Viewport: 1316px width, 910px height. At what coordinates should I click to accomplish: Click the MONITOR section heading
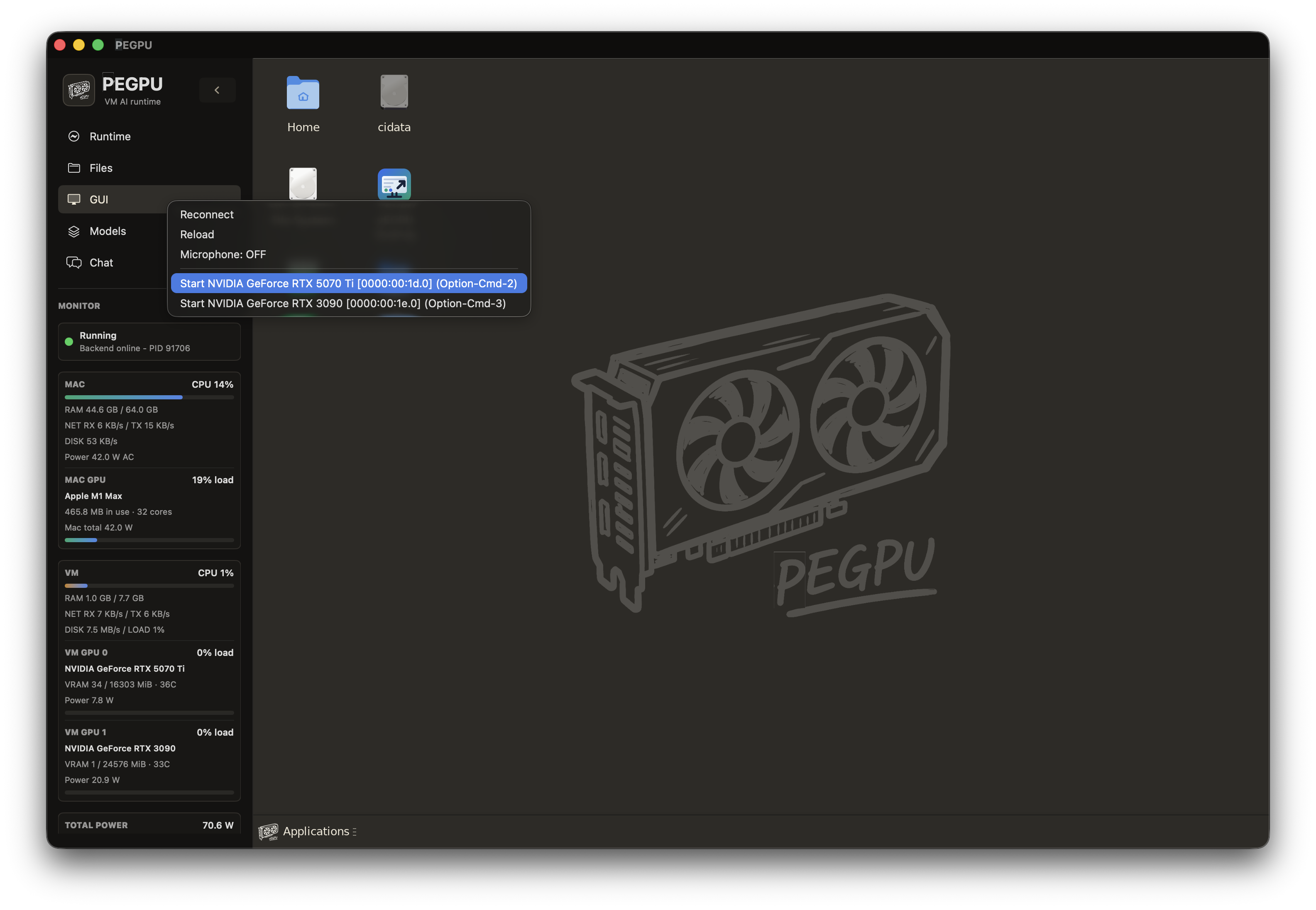click(x=79, y=306)
